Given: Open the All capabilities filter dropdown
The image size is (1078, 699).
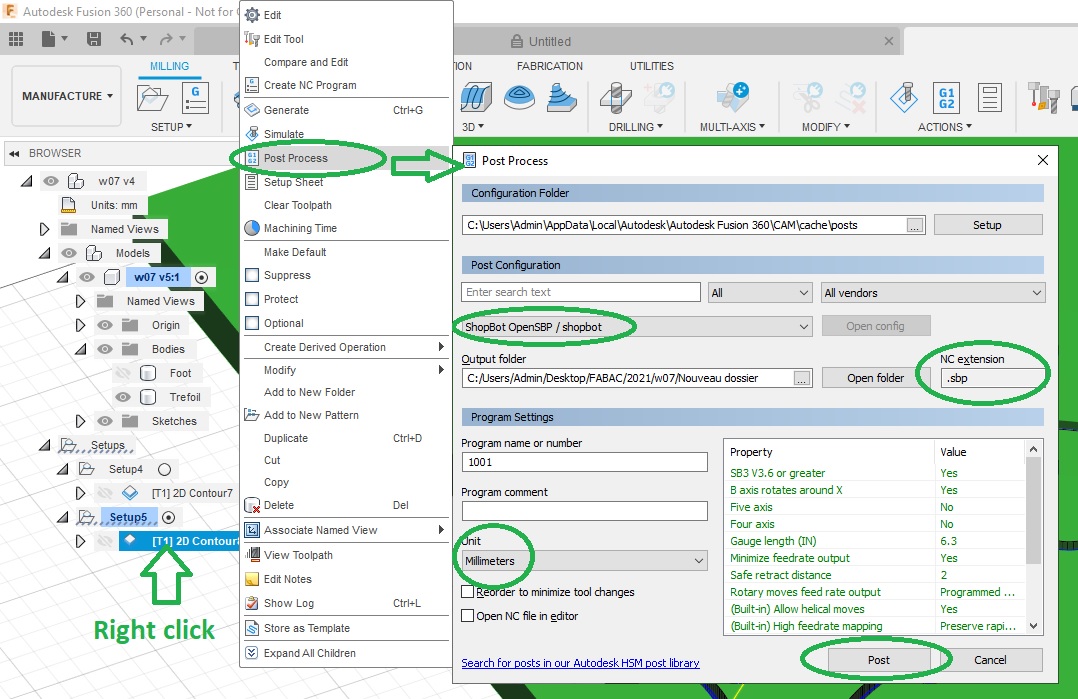Looking at the screenshot, I should (760, 293).
